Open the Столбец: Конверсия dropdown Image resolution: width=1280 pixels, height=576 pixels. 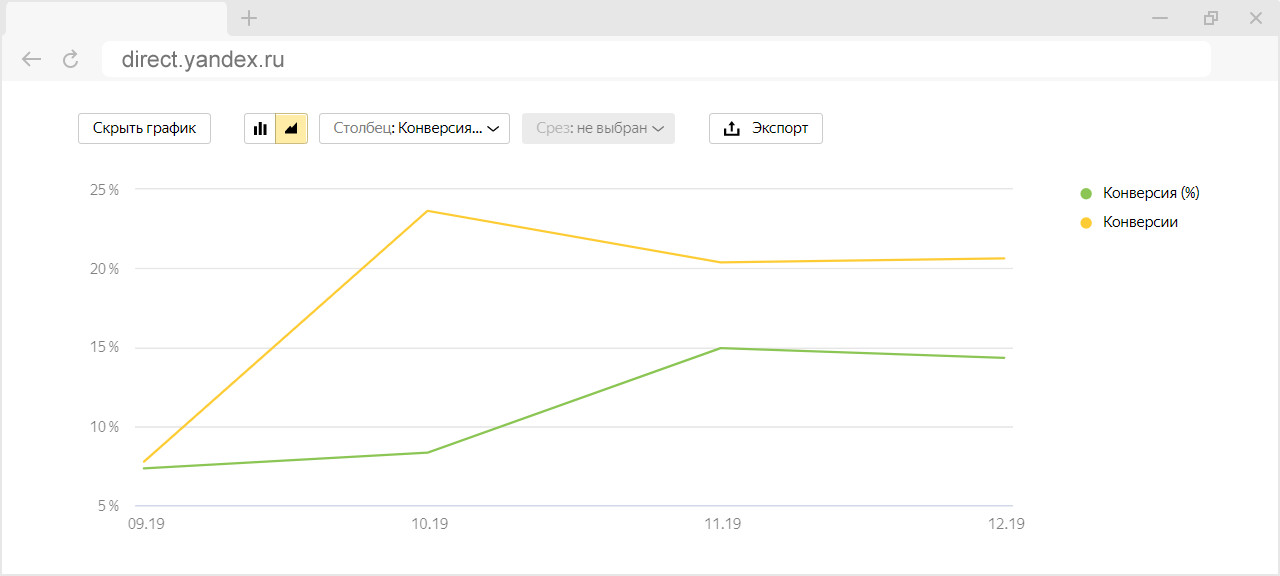[414, 129]
